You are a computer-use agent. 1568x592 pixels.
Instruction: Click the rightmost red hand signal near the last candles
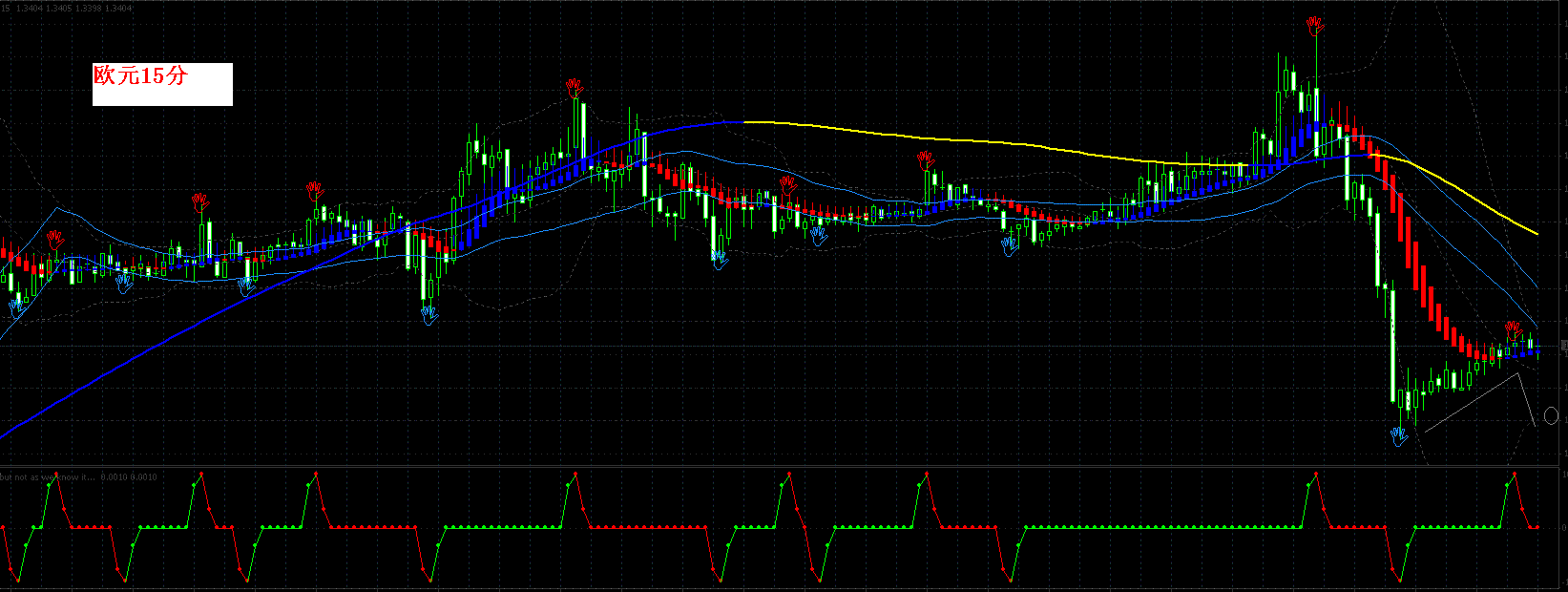tap(1514, 331)
